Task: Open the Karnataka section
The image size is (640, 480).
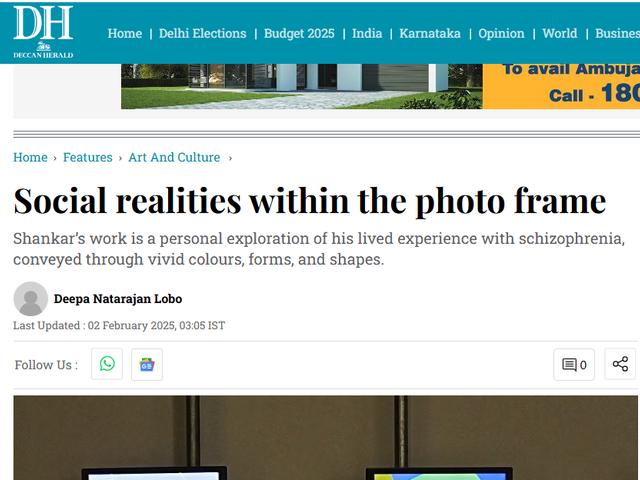Action: pos(430,33)
